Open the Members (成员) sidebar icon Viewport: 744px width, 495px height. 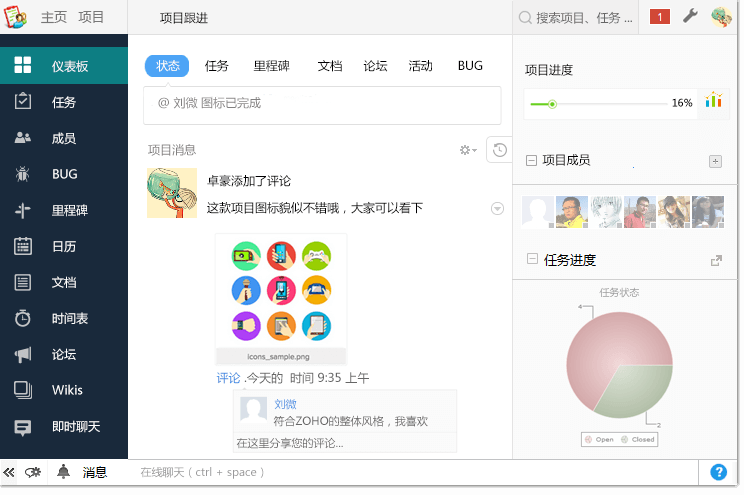point(23,138)
